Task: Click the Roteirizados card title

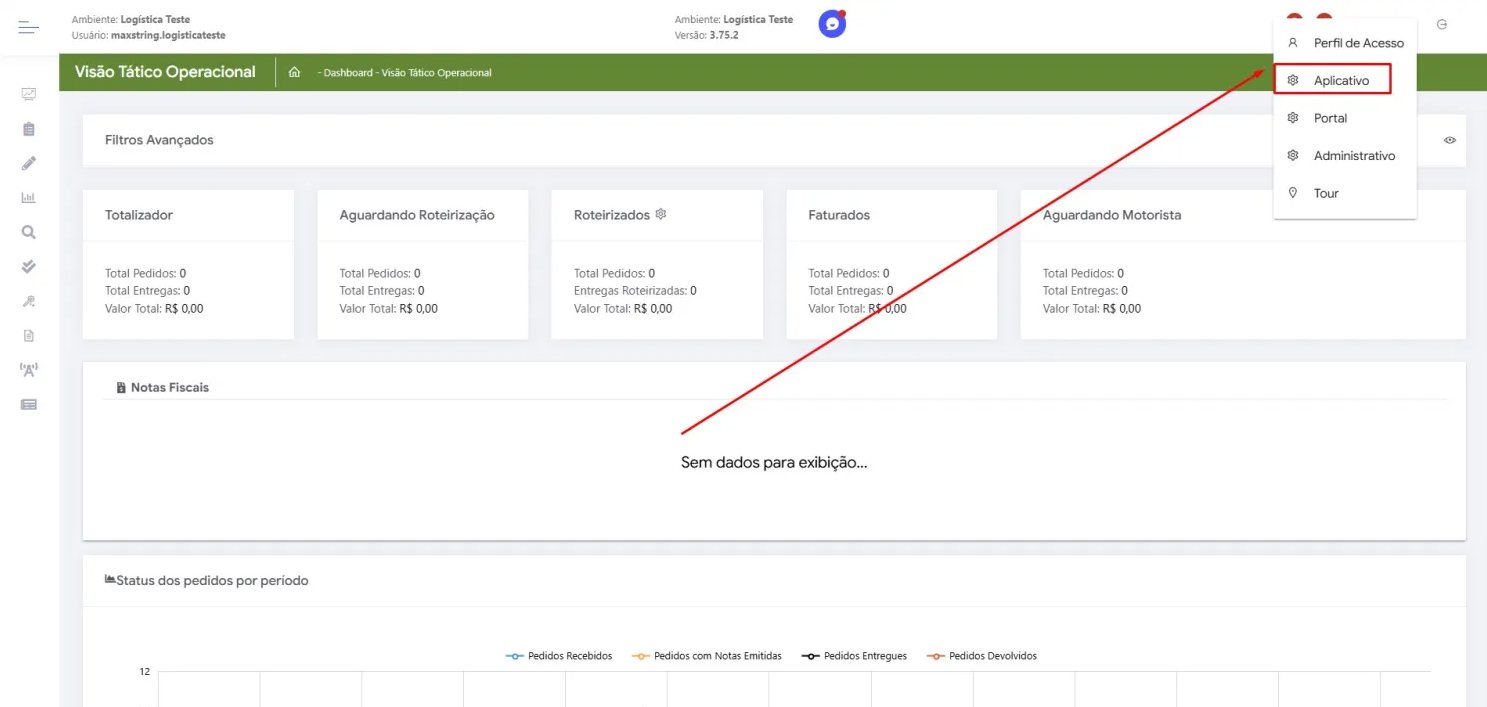Action: pos(612,215)
